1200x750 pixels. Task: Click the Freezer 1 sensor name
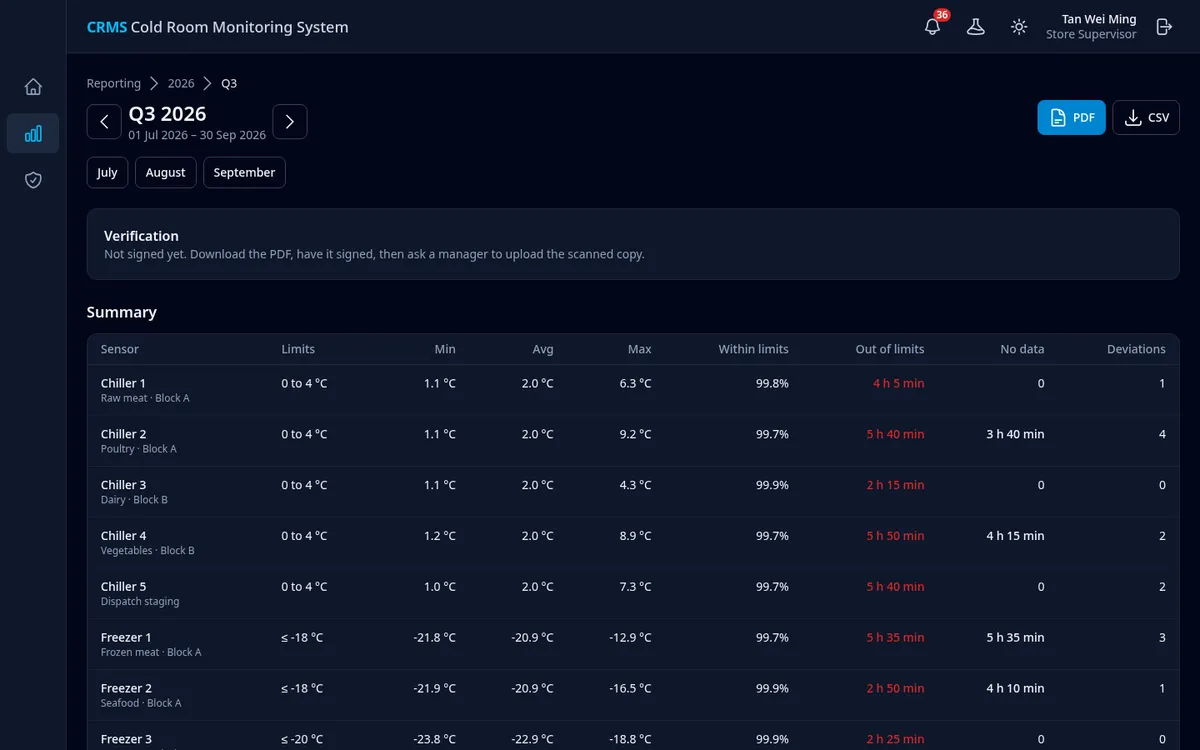pyautogui.click(x=126, y=637)
